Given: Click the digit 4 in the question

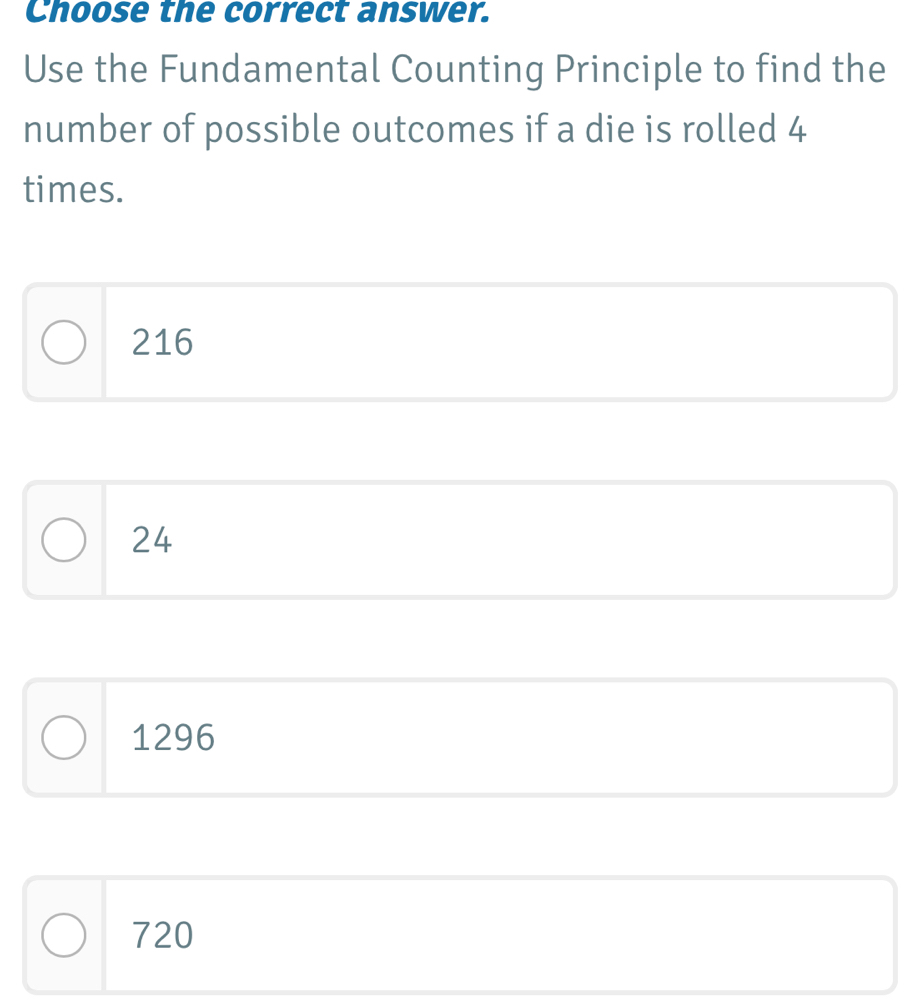Looking at the screenshot, I should [797, 130].
